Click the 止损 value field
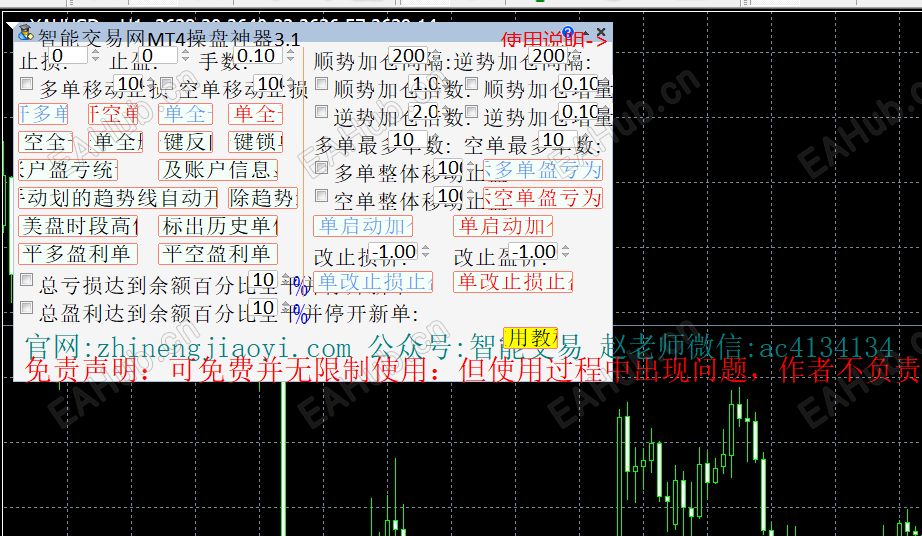Image resolution: width=922 pixels, height=536 pixels. pos(69,55)
